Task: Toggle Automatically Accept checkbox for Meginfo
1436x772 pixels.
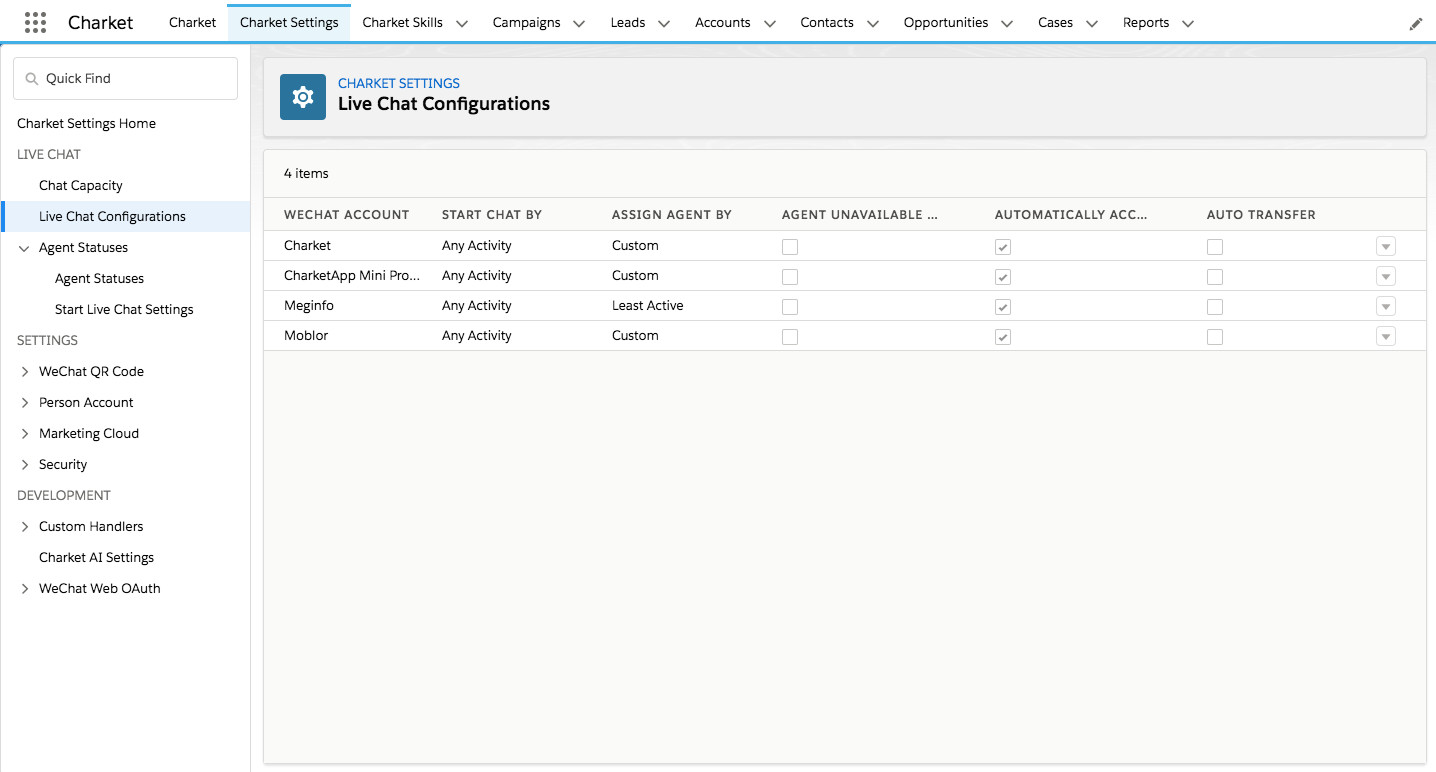Action: pyautogui.click(x=1003, y=307)
